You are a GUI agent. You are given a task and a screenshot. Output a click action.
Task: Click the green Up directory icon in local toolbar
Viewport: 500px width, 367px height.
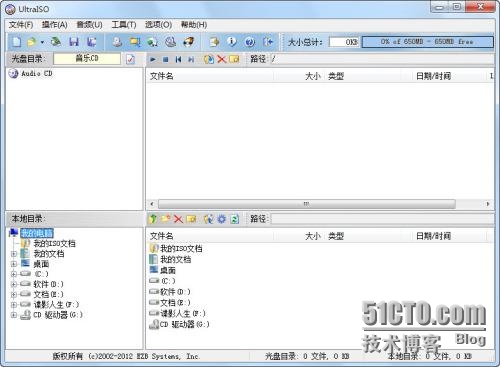[x=153, y=219]
